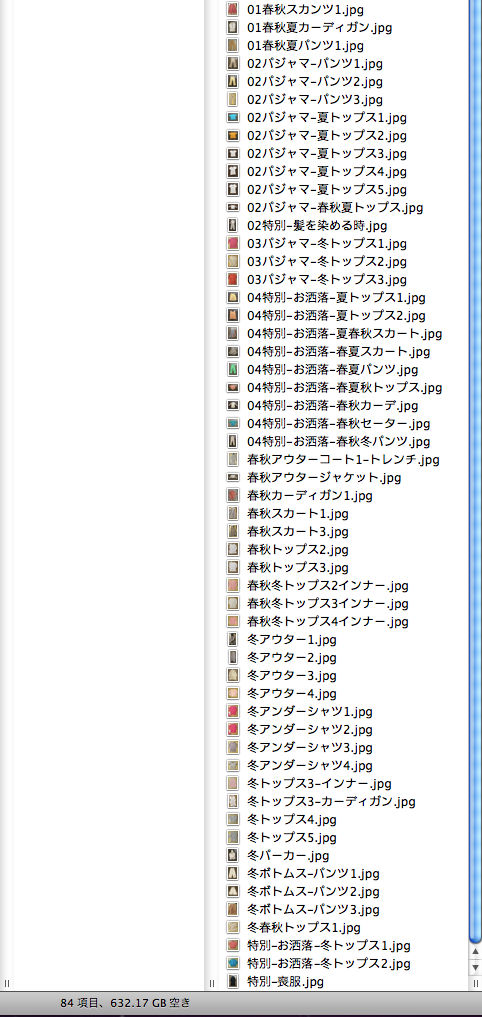
Task: Select the icon of 春秋トップス3.jpg
Action: pos(233,568)
